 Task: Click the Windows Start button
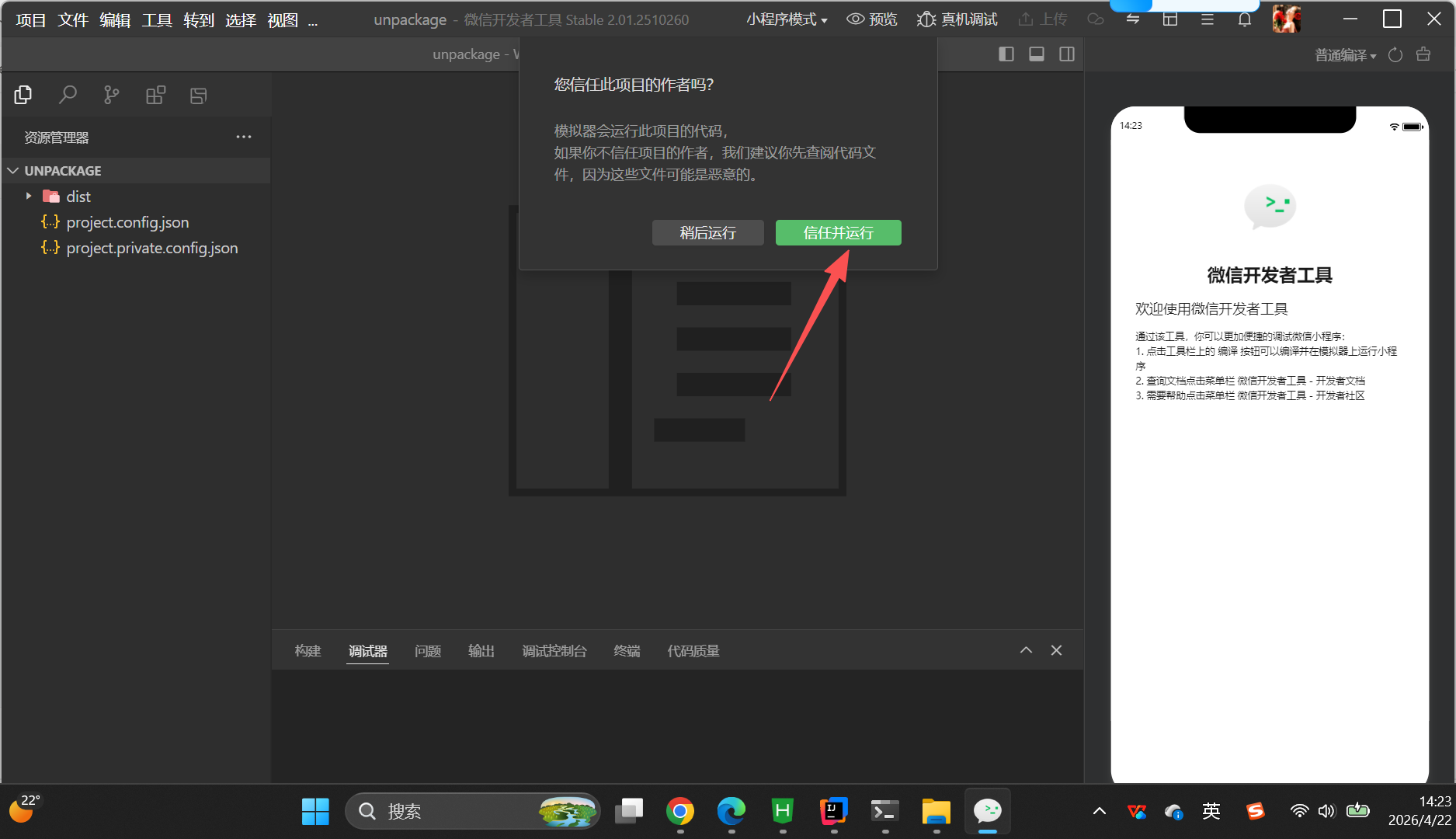click(x=315, y=811)
